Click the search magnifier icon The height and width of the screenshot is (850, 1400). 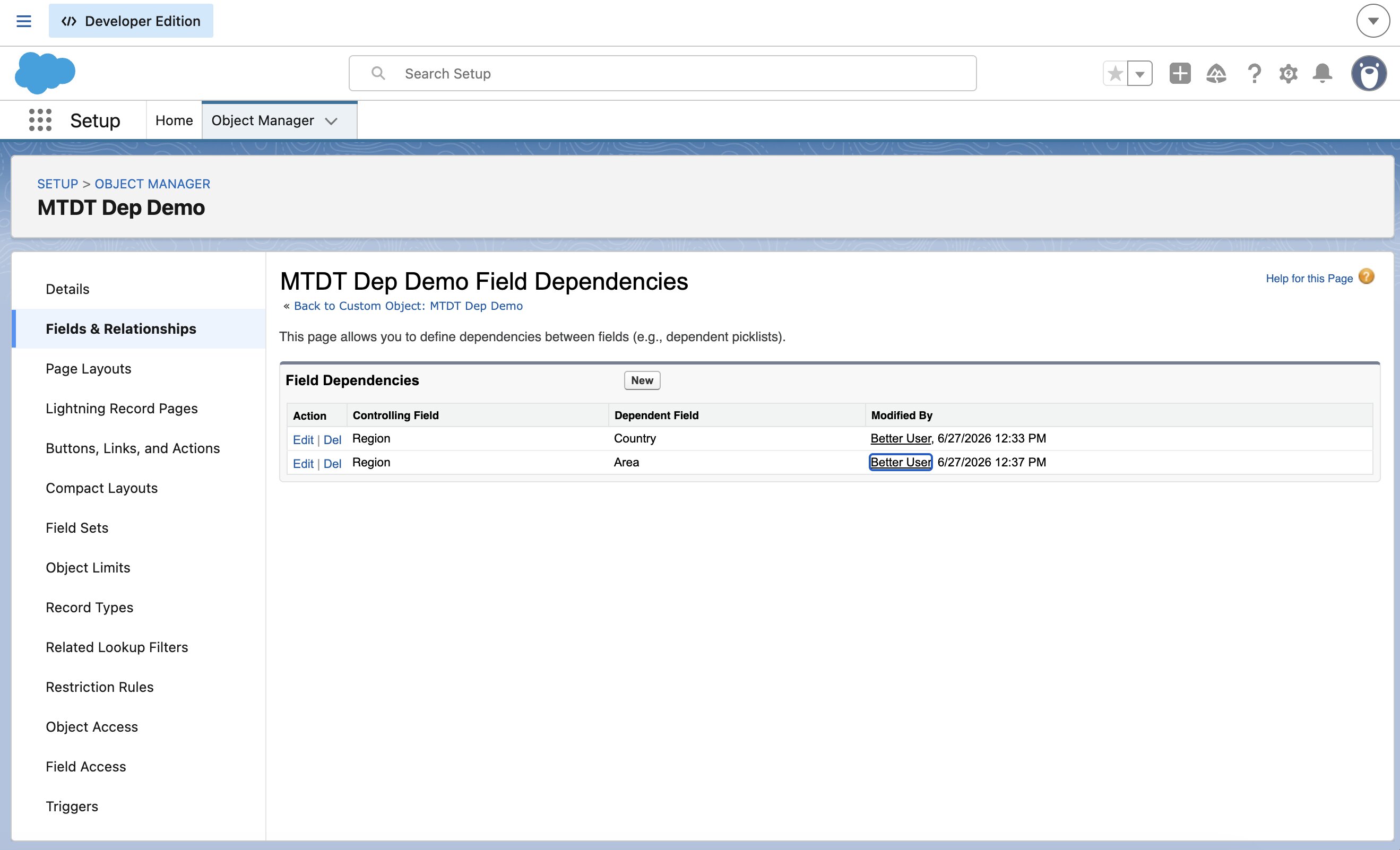pos(378,73)
